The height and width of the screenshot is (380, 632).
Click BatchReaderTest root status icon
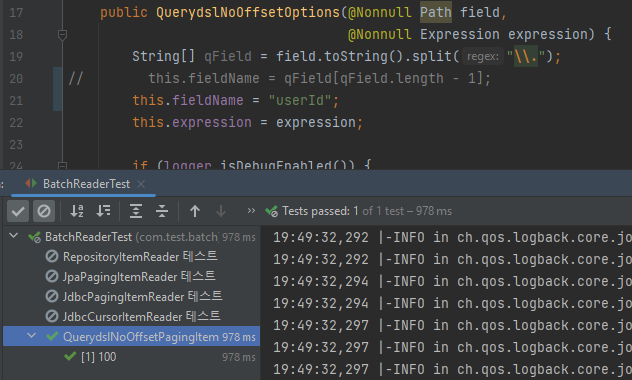coord(34,237)
